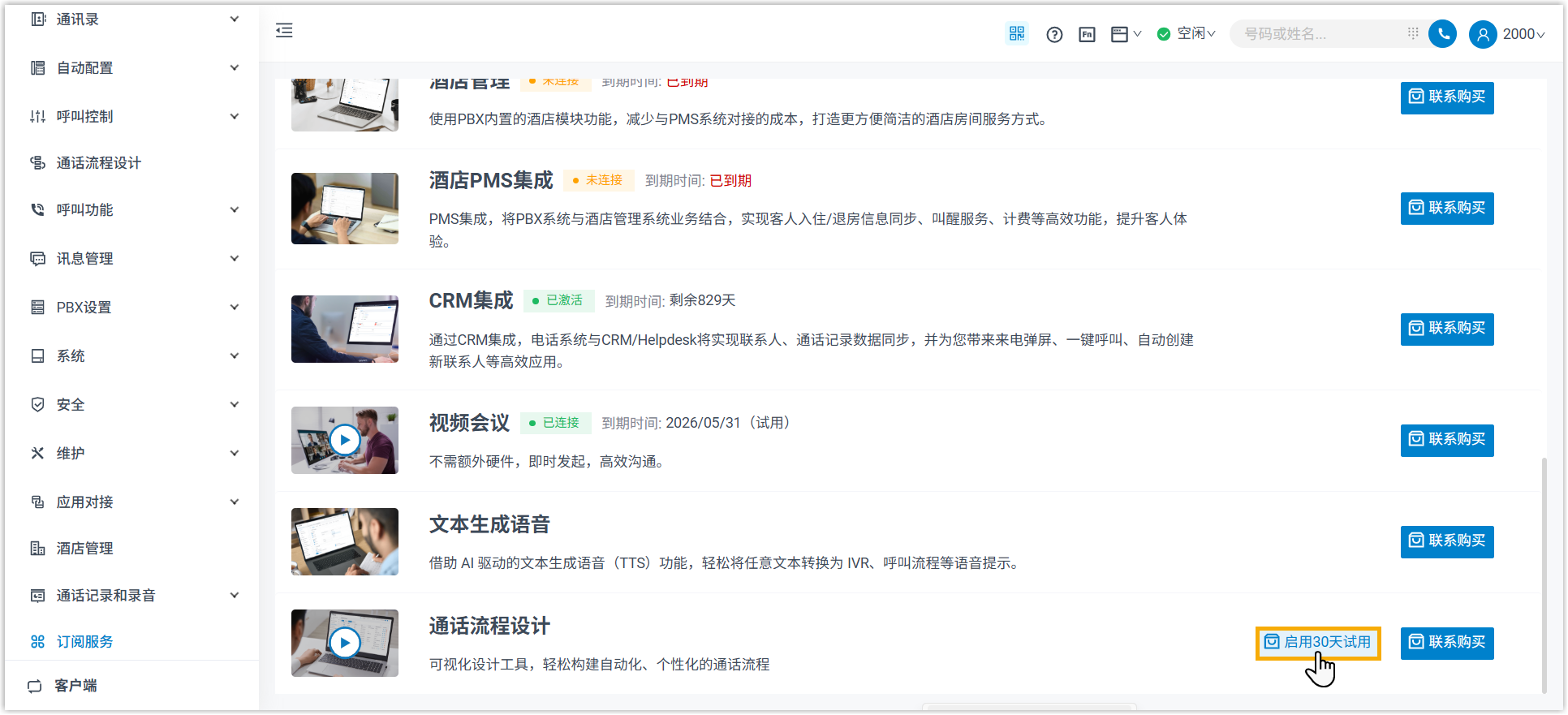Click the vertical page scrollbar
Viewport: 1568px width, 715px height.
pos(1544,568)
